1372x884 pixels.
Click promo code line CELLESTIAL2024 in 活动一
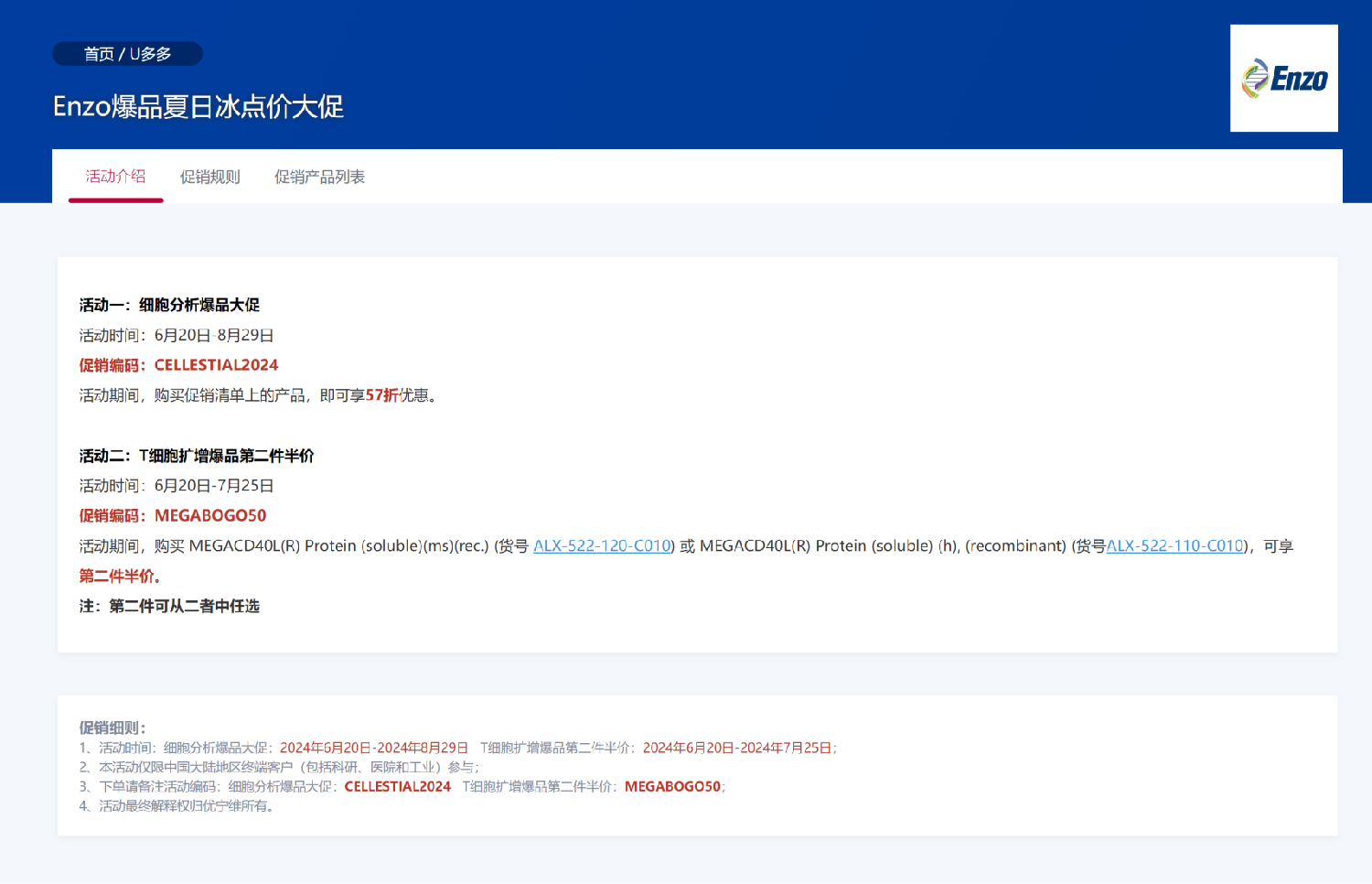[178, 365]
